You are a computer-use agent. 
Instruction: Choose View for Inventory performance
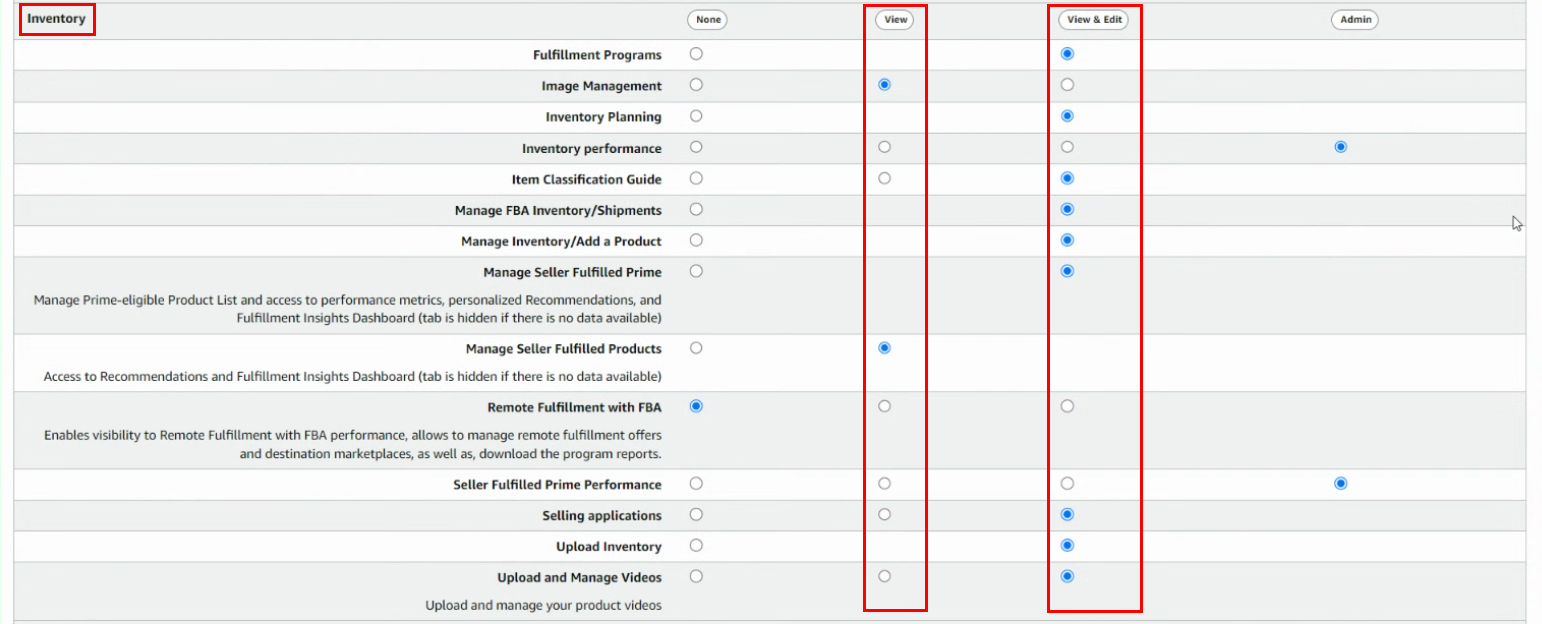(884, 147)
